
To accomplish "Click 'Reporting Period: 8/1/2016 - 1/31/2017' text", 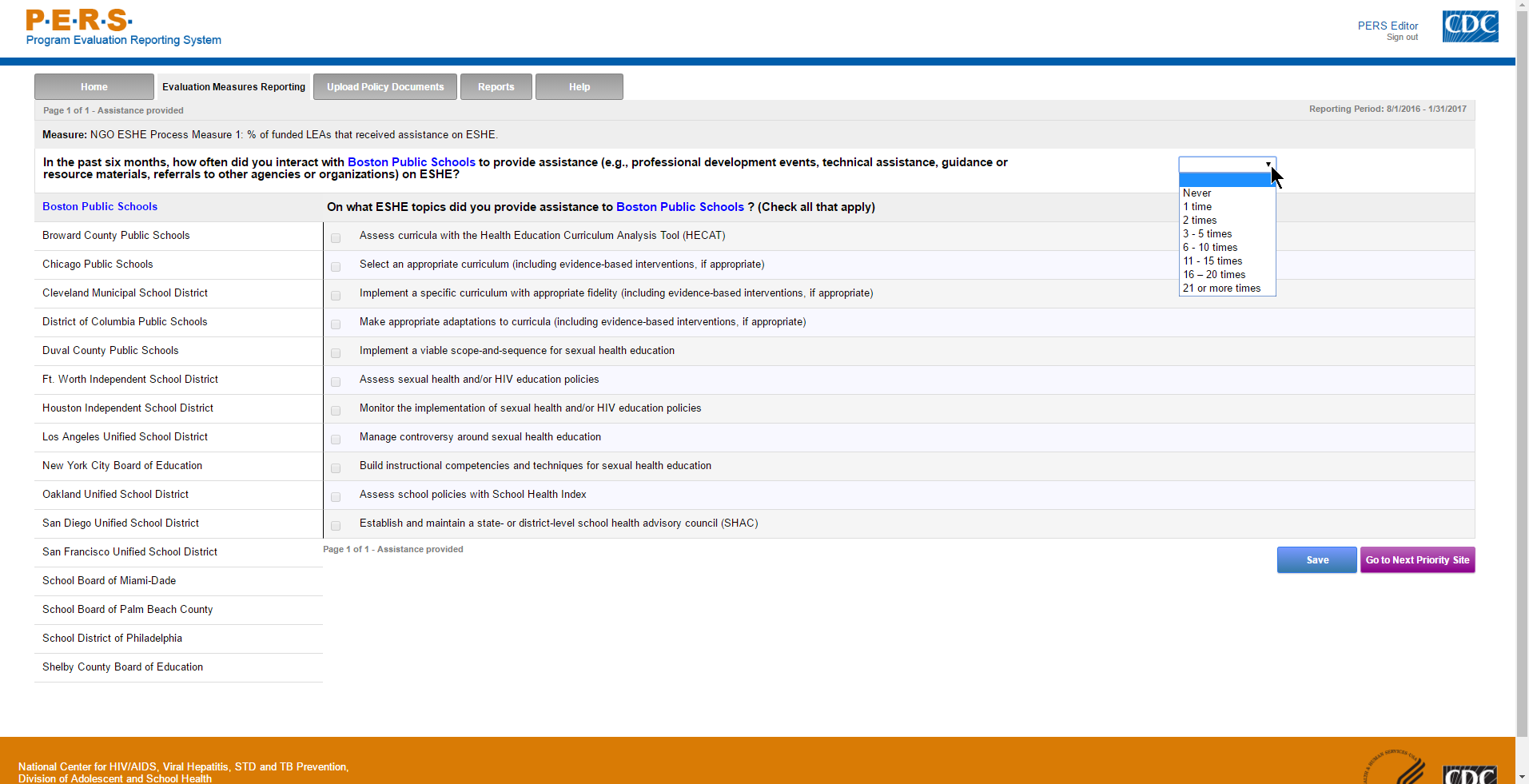I will click(x=1388, y=109).
